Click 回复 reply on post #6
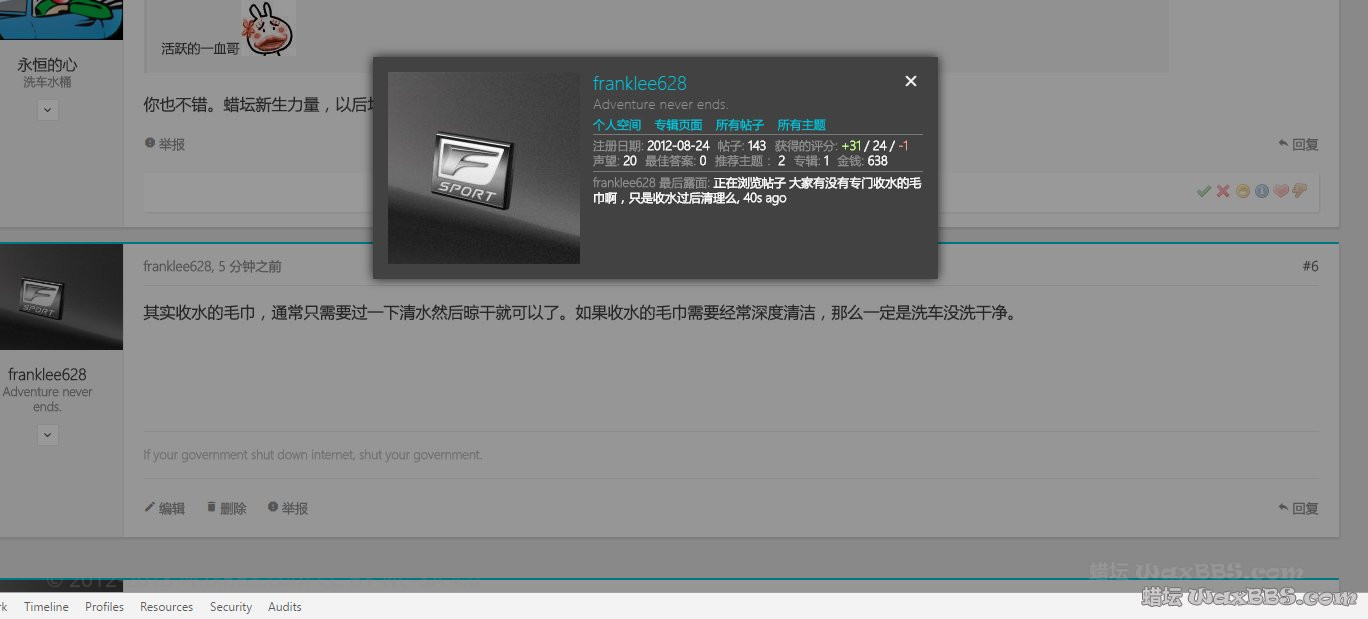Screen dimensions: 1368x619 pos(1298,508)
